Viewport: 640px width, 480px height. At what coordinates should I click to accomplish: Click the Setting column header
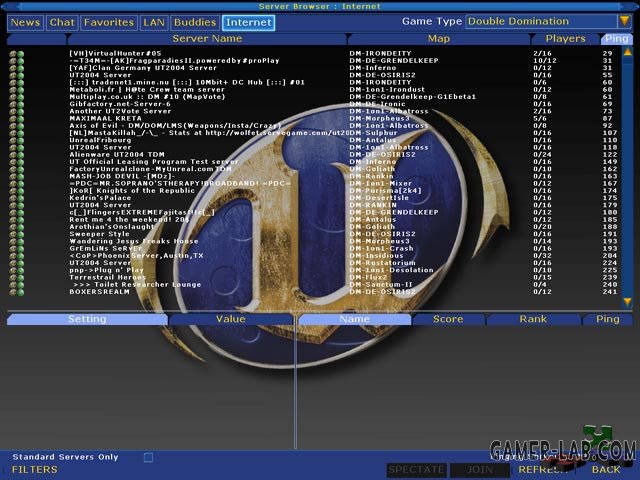point(87,319)
